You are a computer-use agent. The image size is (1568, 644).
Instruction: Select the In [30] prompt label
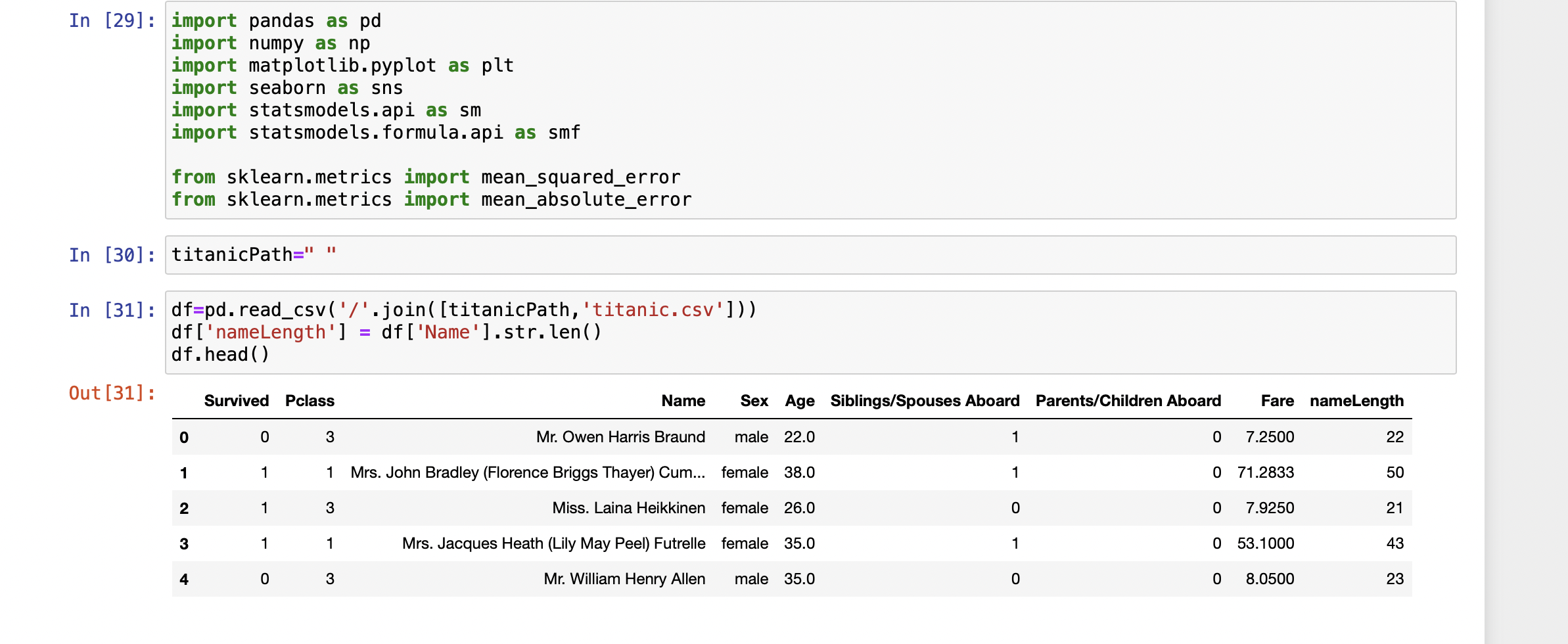point(112,255)
